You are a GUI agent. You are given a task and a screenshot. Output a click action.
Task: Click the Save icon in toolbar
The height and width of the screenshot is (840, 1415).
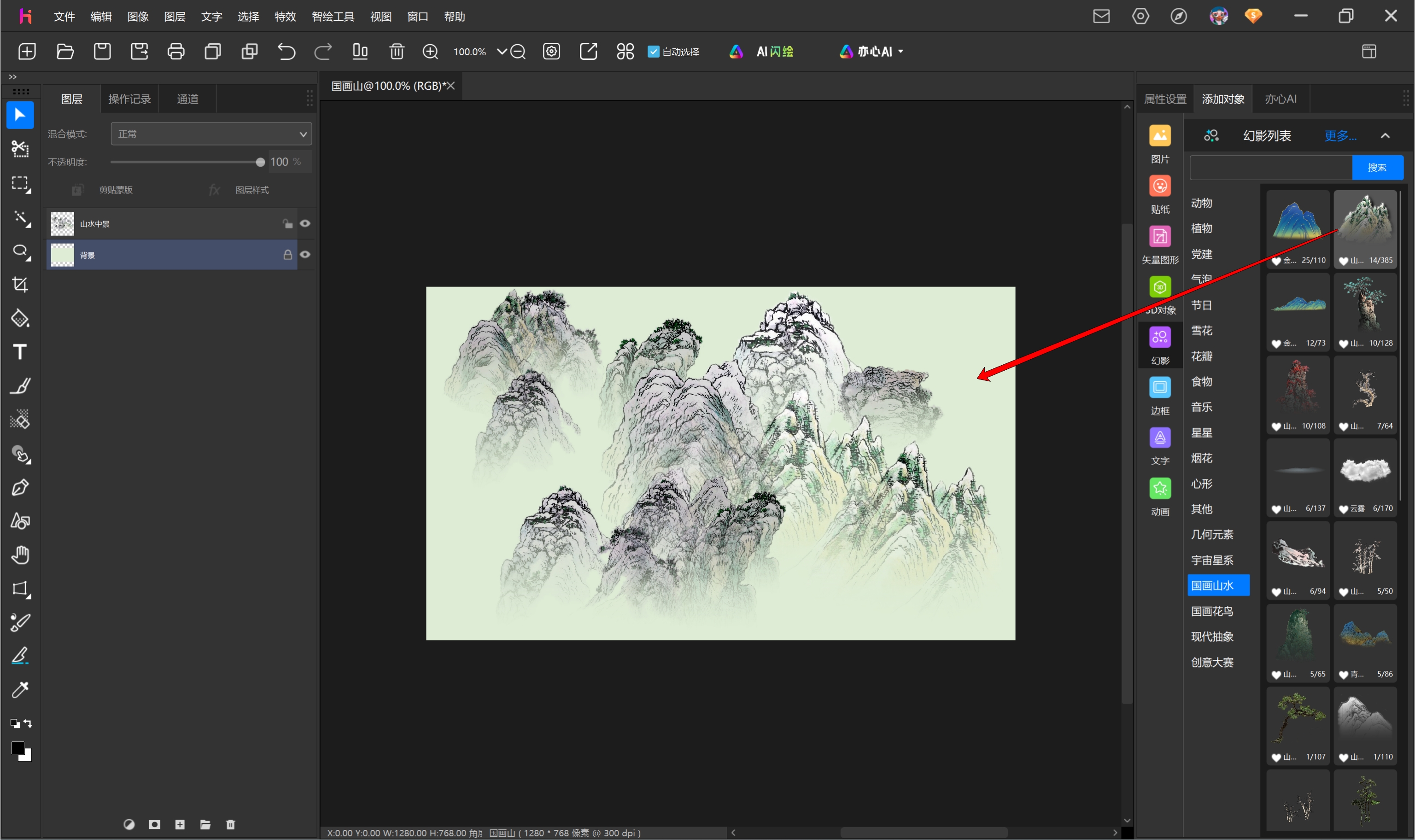[102, 52]
